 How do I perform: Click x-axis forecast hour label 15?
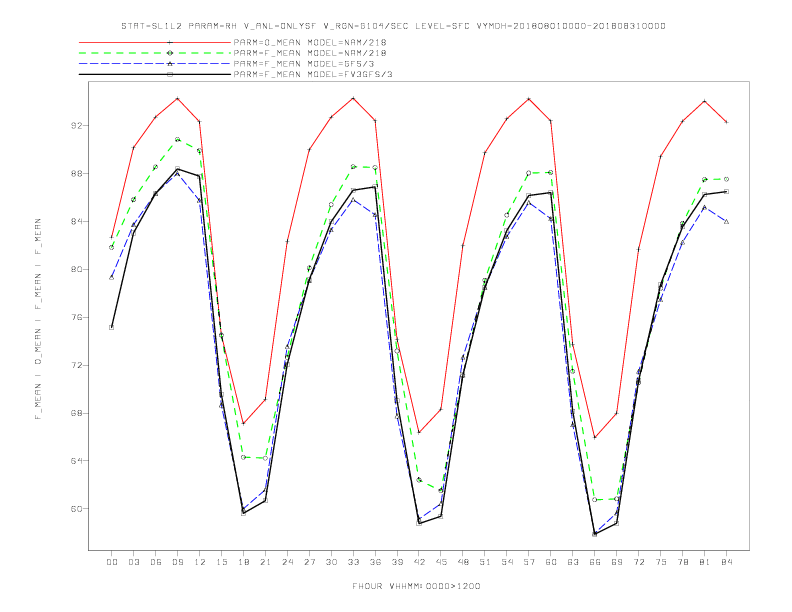[x=221, y=562]
